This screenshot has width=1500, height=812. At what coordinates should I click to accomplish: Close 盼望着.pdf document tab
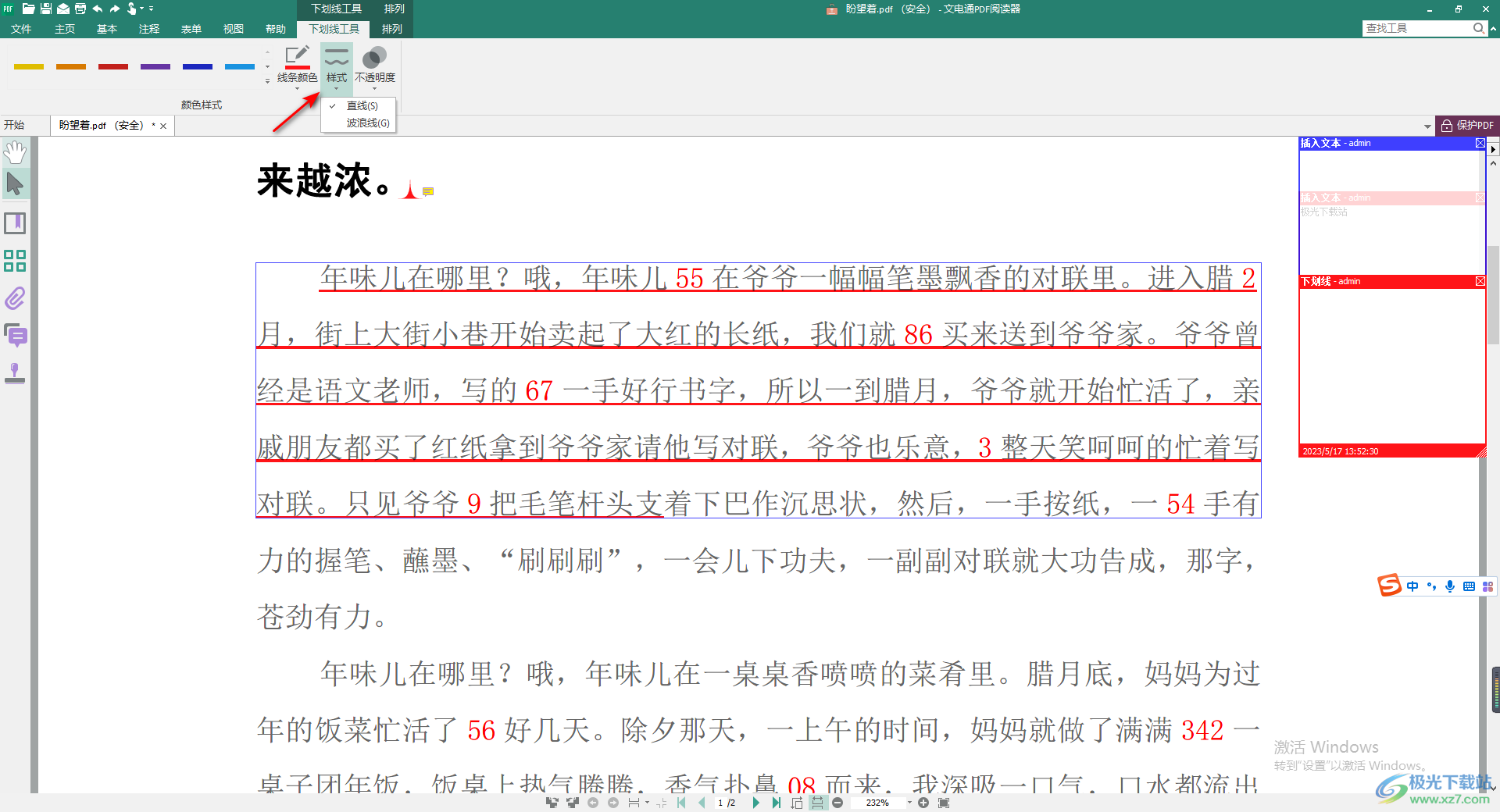tap(163, 126)
